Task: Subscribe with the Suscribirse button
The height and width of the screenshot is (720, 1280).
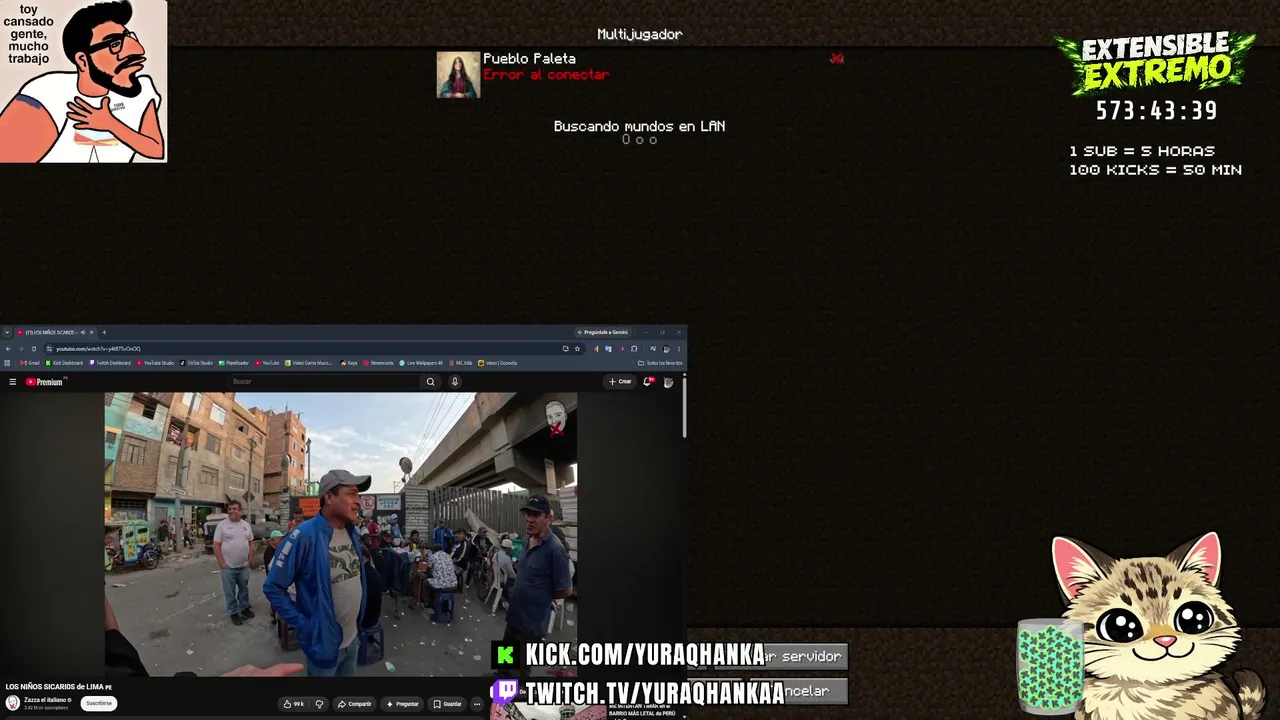Action: 99,703
